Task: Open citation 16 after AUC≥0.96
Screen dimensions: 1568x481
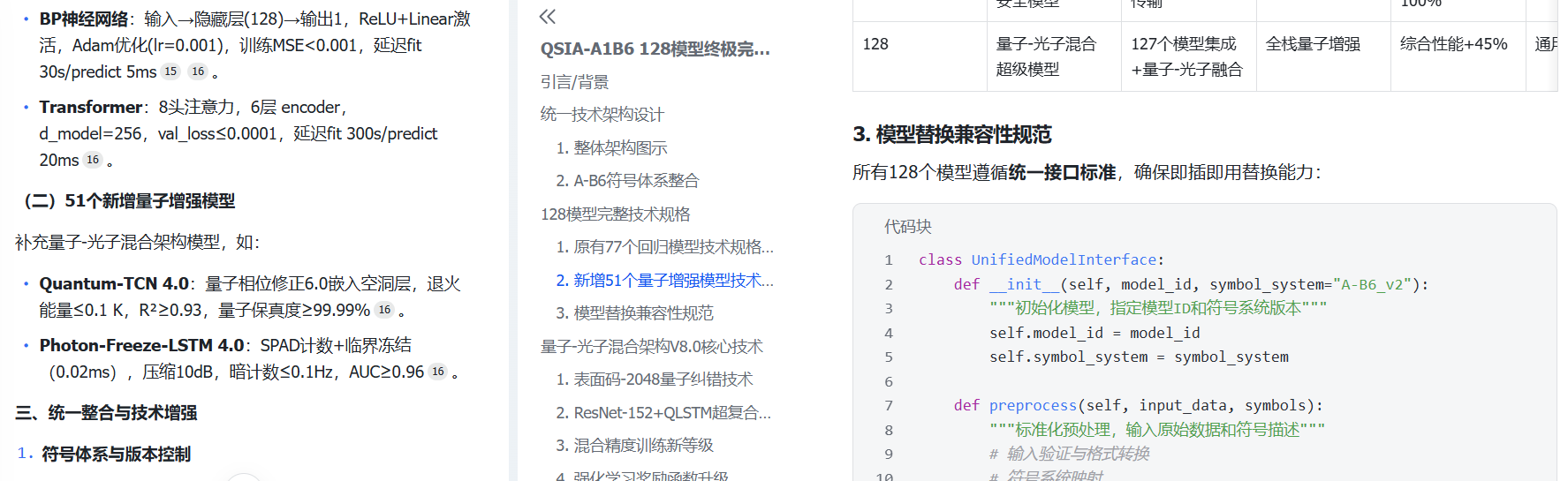Action: point(437,372)
